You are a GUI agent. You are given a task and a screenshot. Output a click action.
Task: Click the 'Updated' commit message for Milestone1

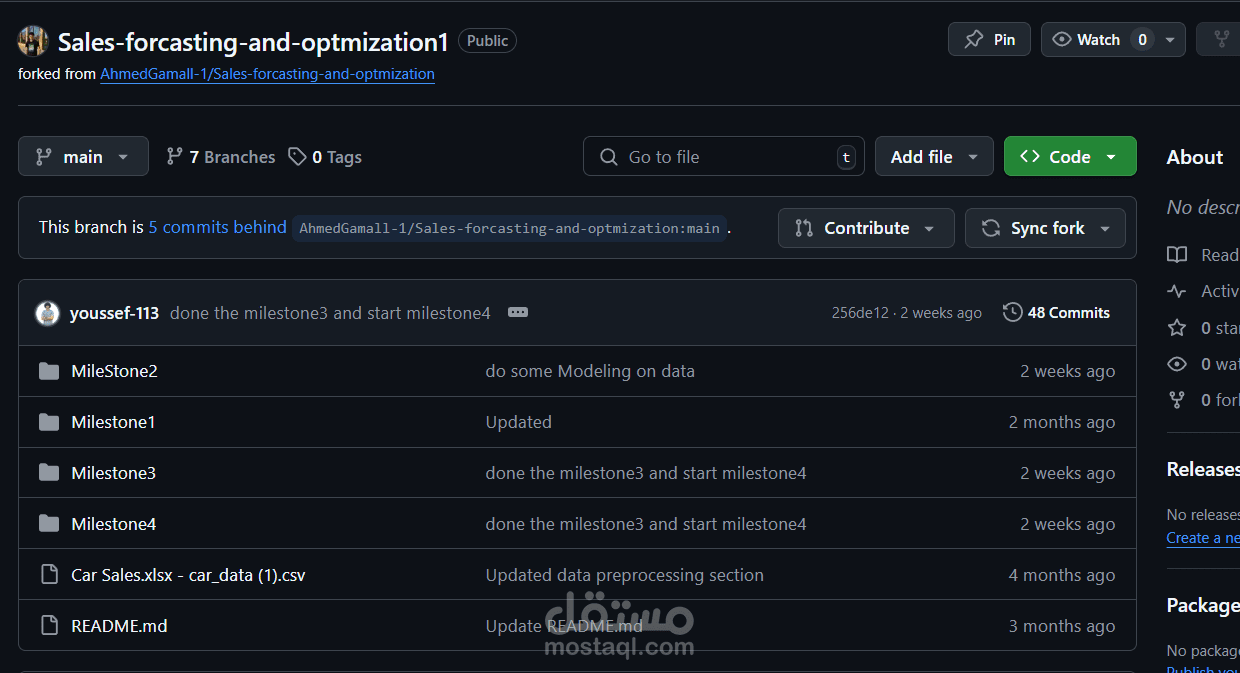pos(518,422)
